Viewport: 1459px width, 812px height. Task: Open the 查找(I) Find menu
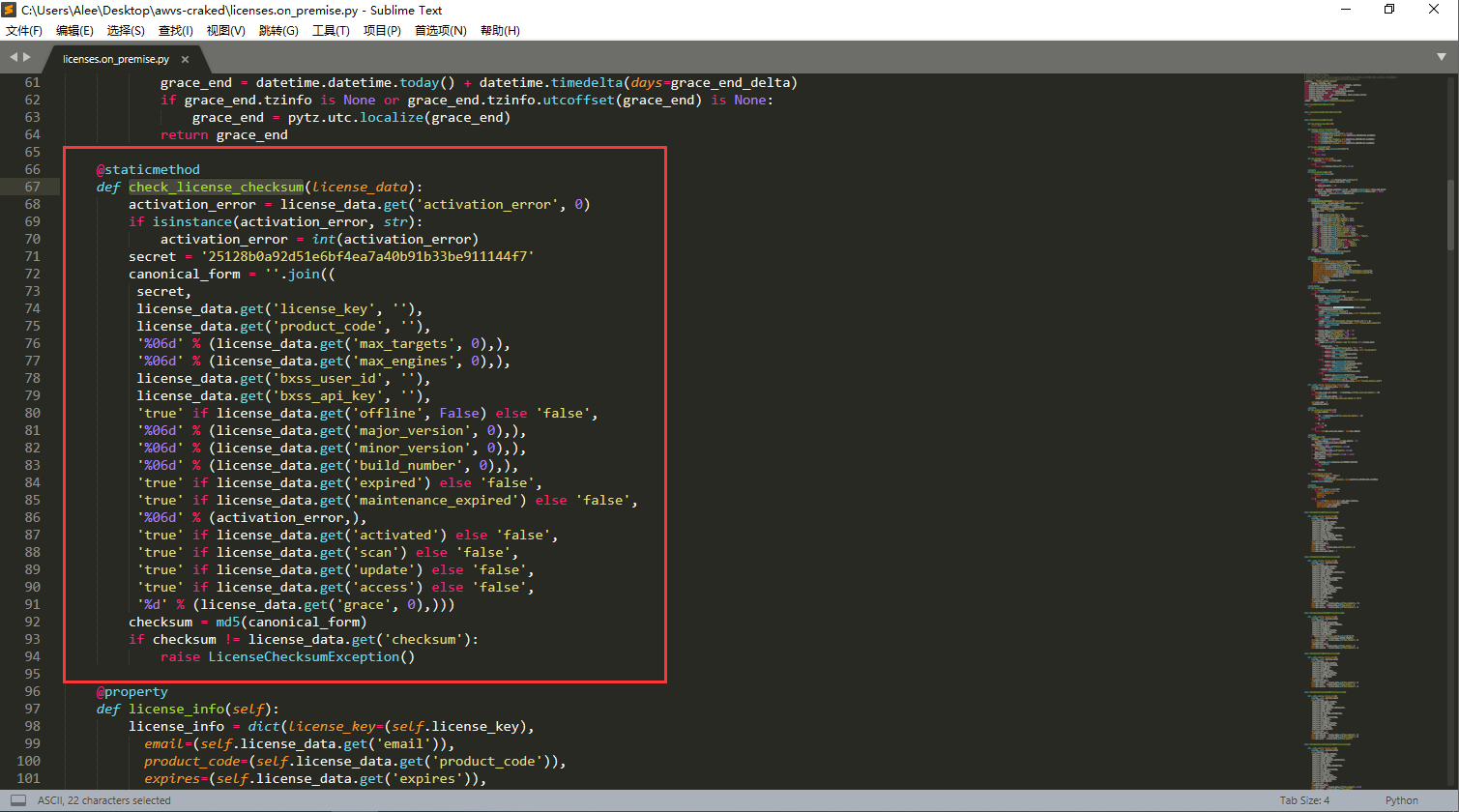point(176,31)
